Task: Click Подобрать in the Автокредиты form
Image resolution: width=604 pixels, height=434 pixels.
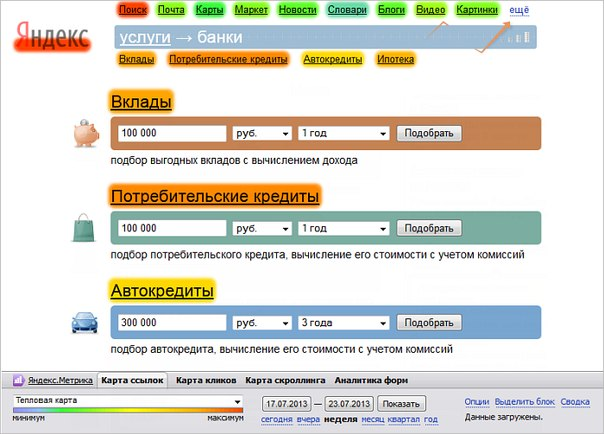Action: pyautogui.click(x=429, y=323)
